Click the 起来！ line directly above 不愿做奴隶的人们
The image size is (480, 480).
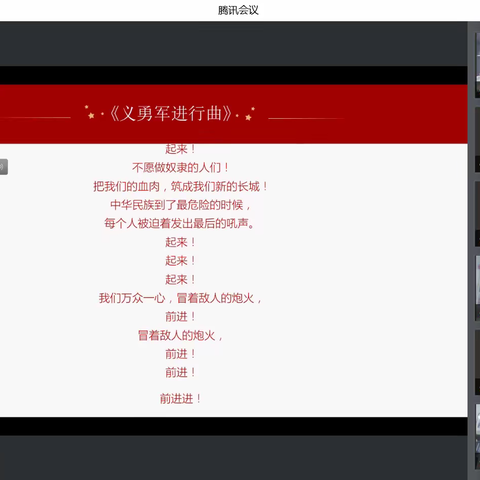pos(180,149)
